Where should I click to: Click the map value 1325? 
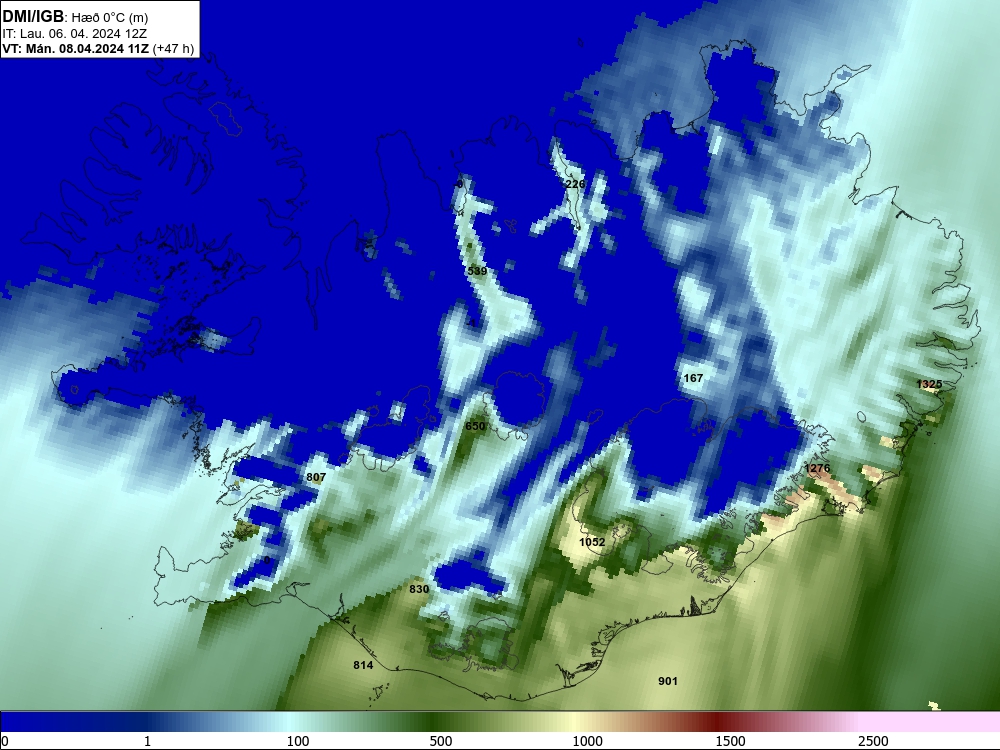(x=929, y=384)
